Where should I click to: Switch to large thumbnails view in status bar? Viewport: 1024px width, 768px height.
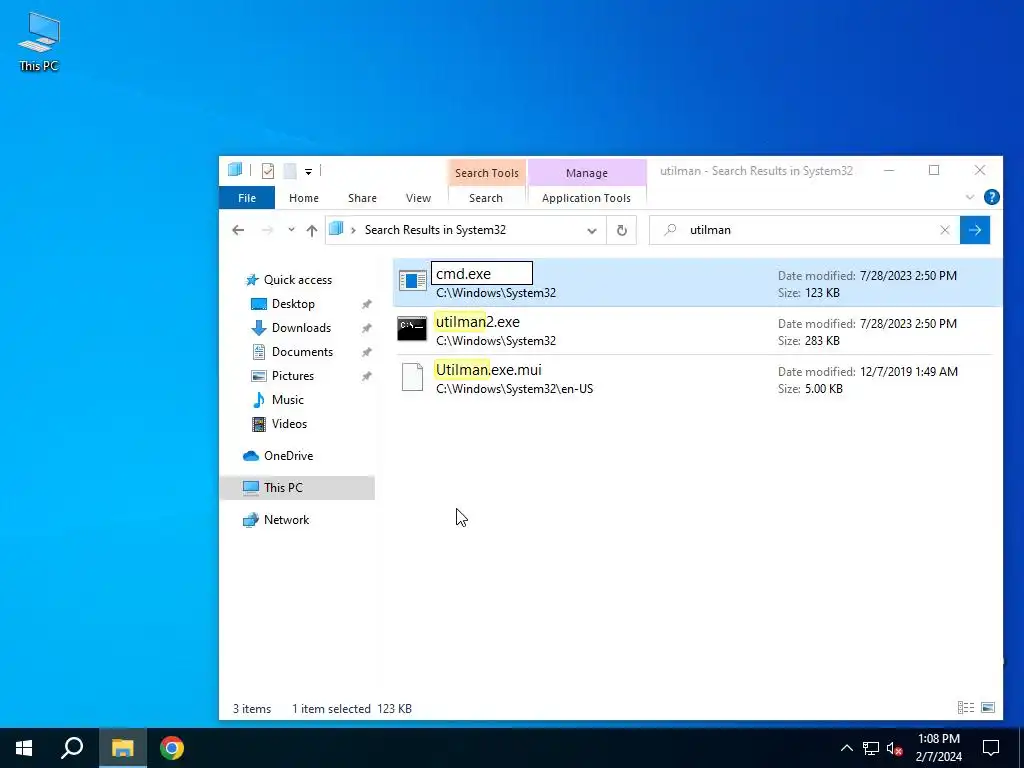(988, 707)
